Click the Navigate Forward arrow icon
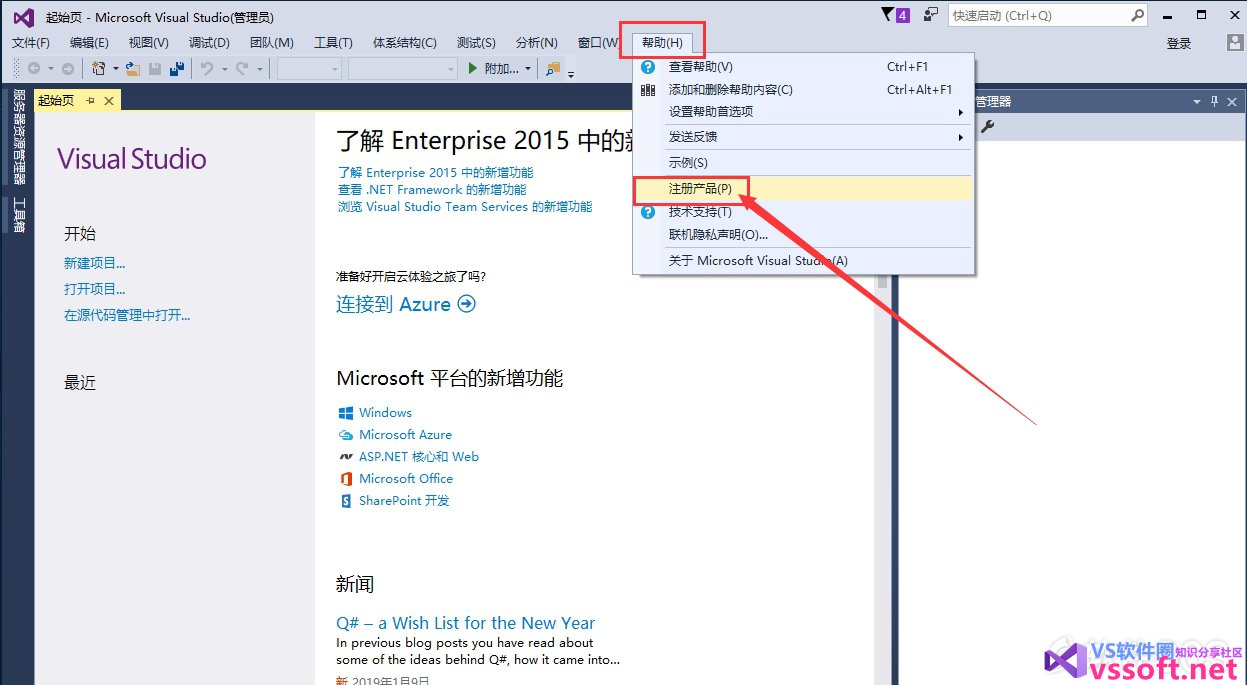 coord(68,69)
